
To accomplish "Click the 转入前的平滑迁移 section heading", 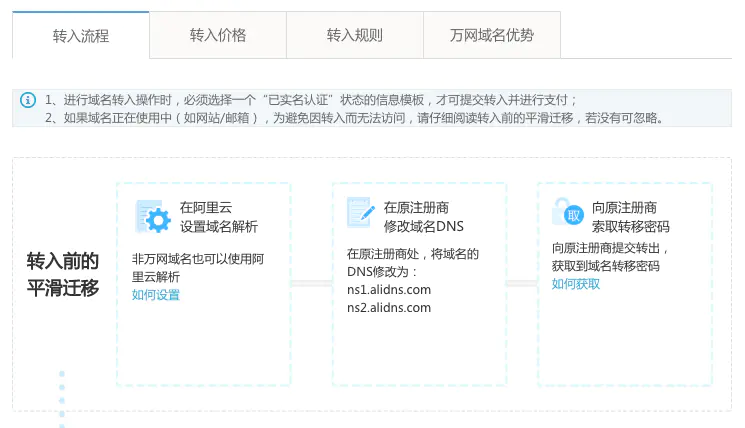I will (x=62, y=276).
